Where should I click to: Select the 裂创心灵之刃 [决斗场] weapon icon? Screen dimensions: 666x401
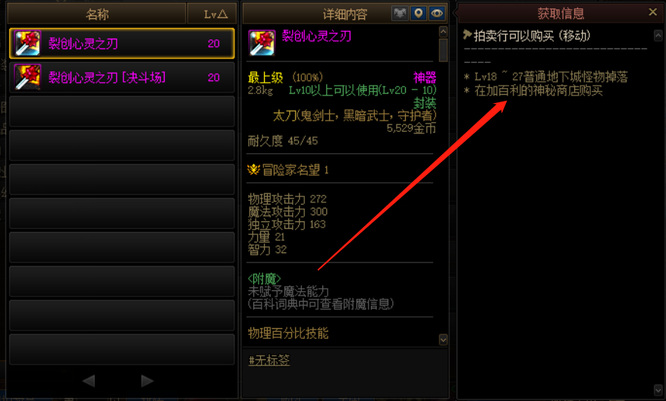[x=28, y=77]
